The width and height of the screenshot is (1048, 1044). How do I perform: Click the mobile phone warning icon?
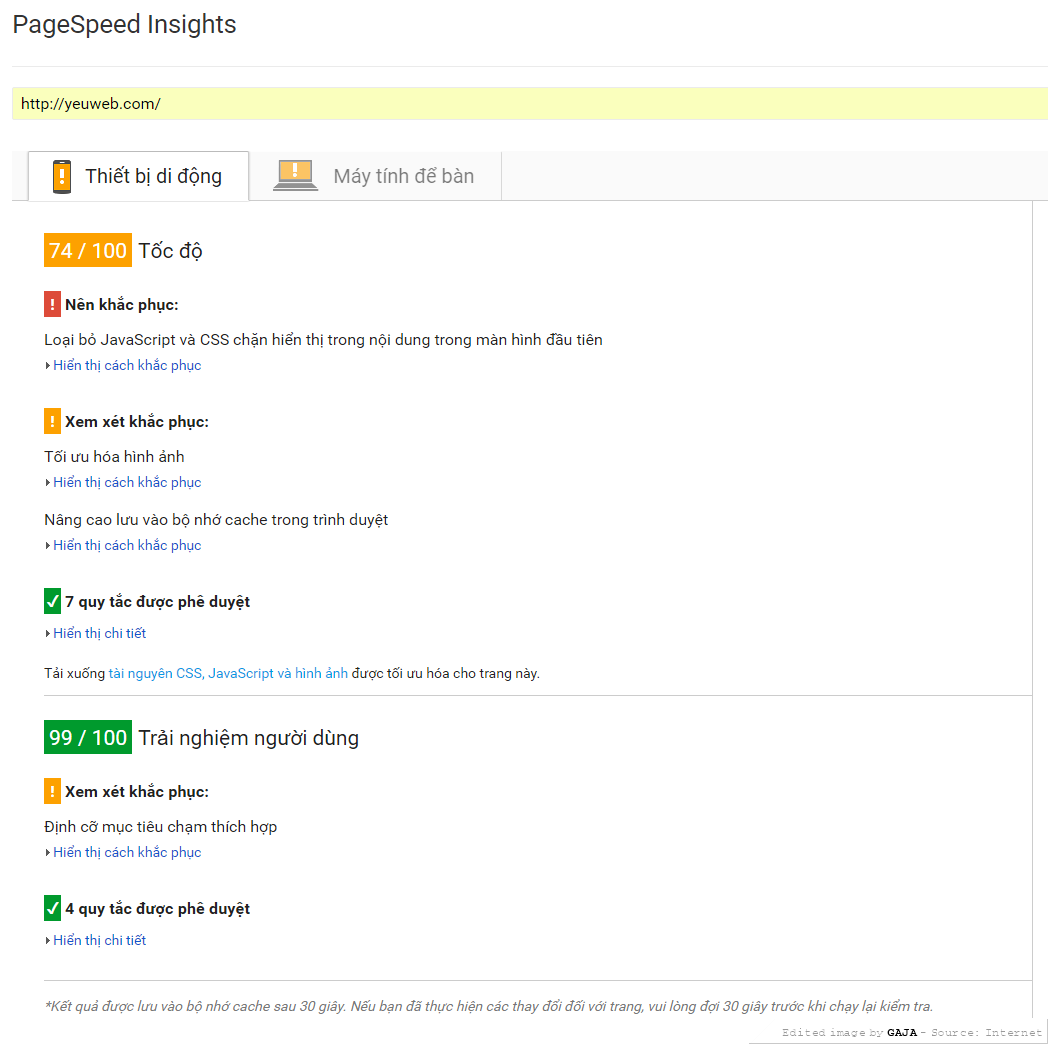pyautogui.click(x=61, y=176)
